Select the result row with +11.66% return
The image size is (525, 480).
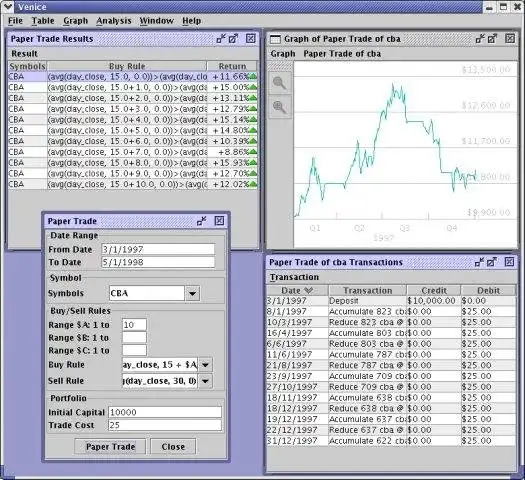(133, 77)
